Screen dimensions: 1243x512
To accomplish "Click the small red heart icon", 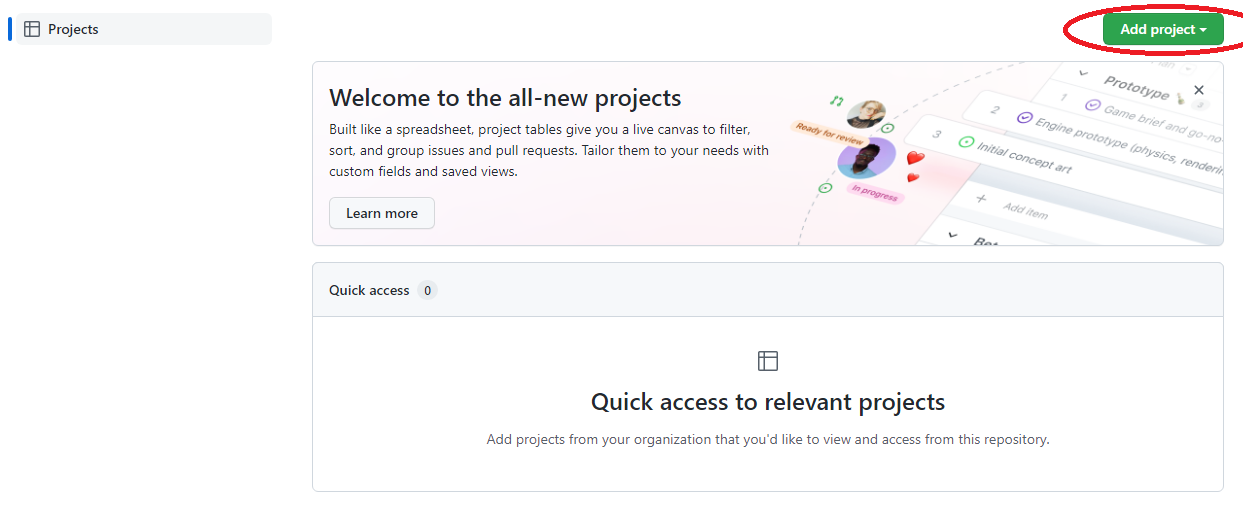I will tap(912, 177).
